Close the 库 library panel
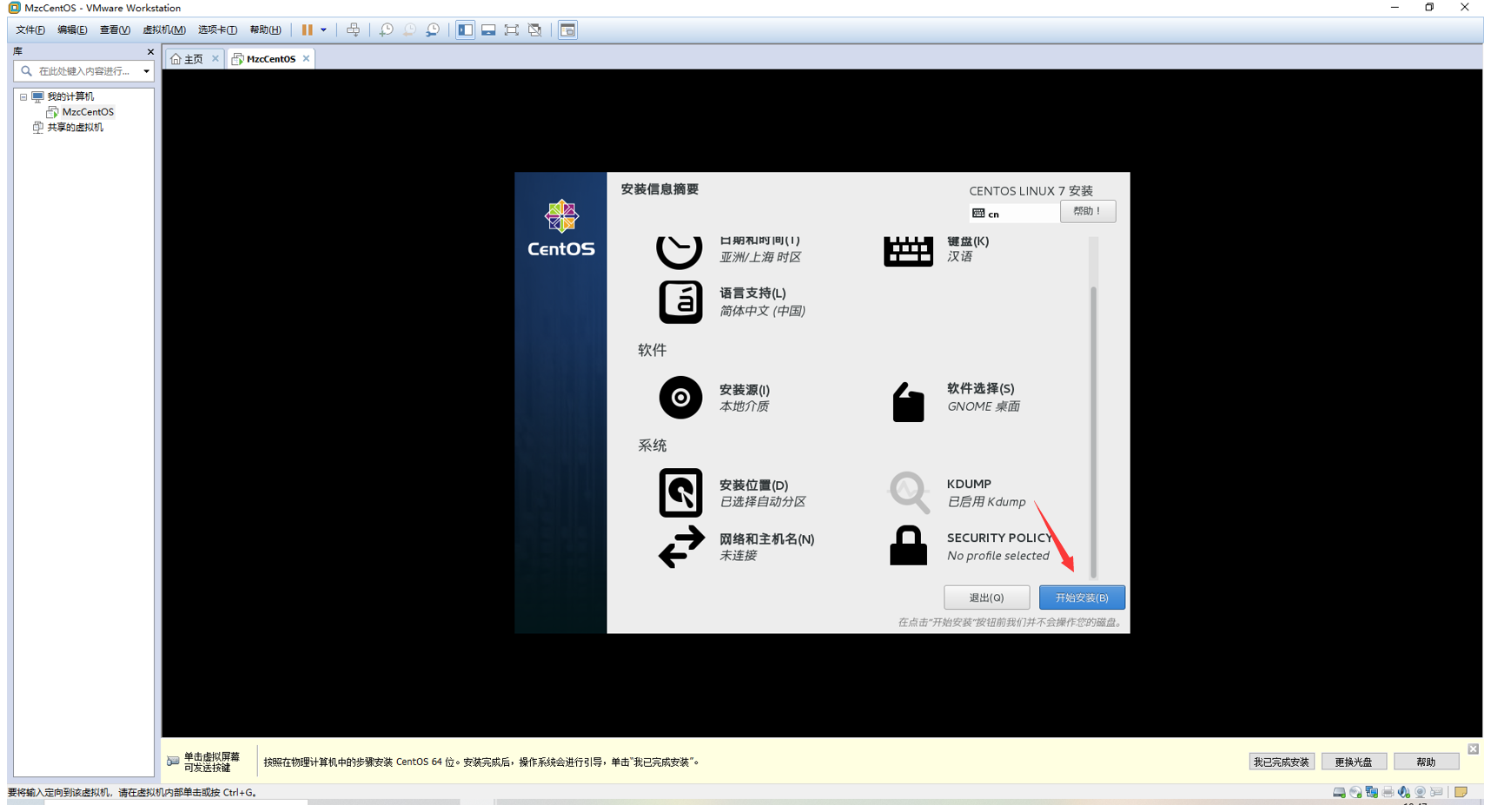The image size is (1511, 812). coord(150,51)
